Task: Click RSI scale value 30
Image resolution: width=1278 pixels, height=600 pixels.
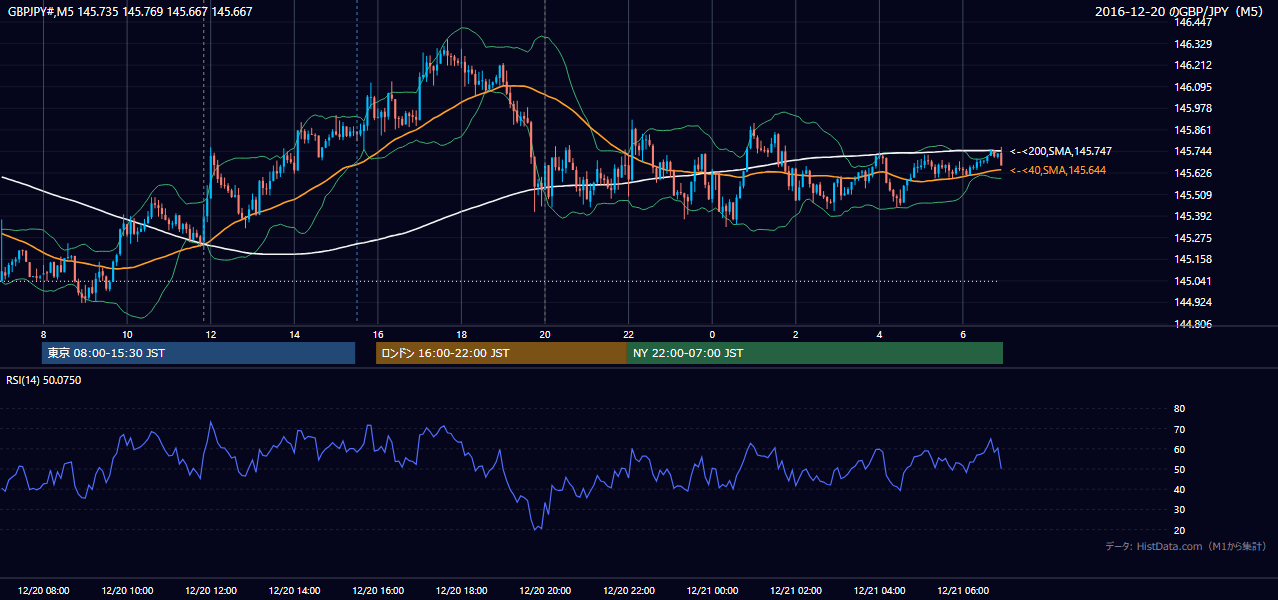Action: pyautogui.click(x=1179, y=509)
